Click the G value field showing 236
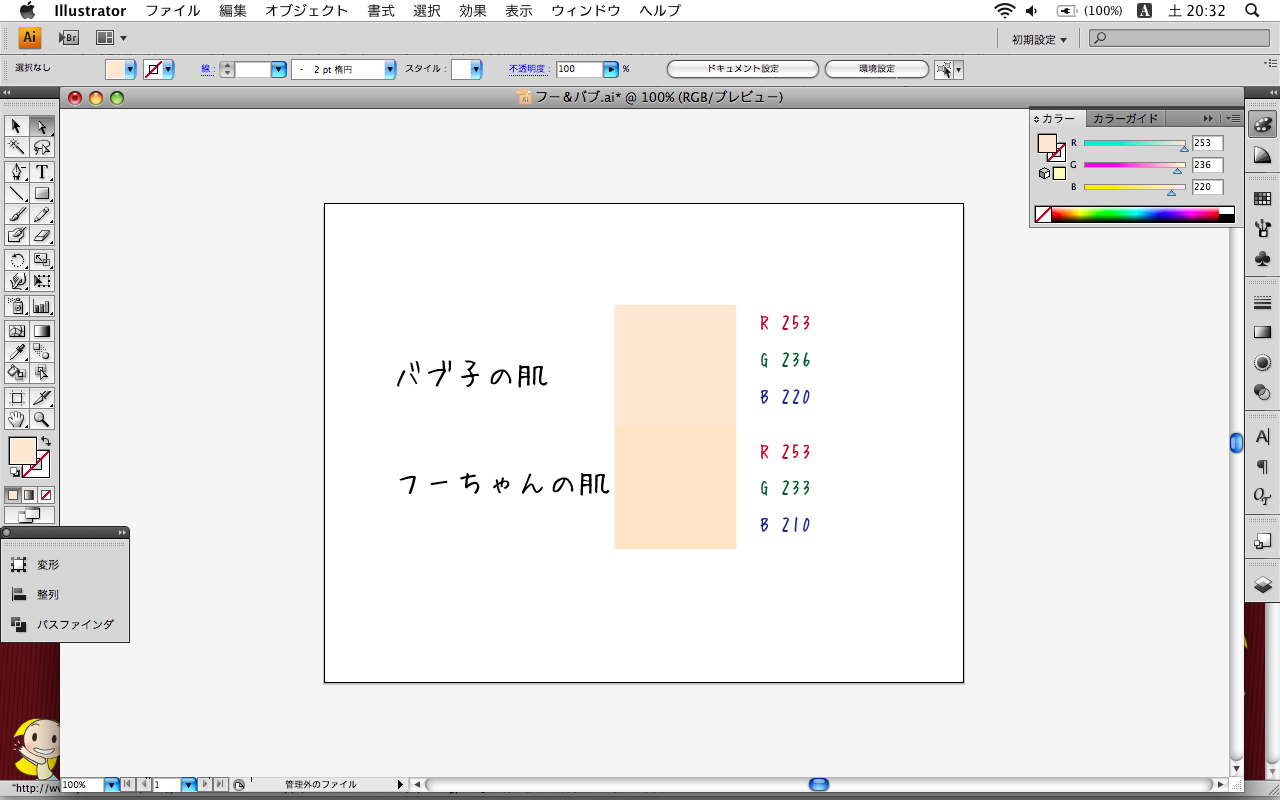1280x800 pixels. [1207, 165]
